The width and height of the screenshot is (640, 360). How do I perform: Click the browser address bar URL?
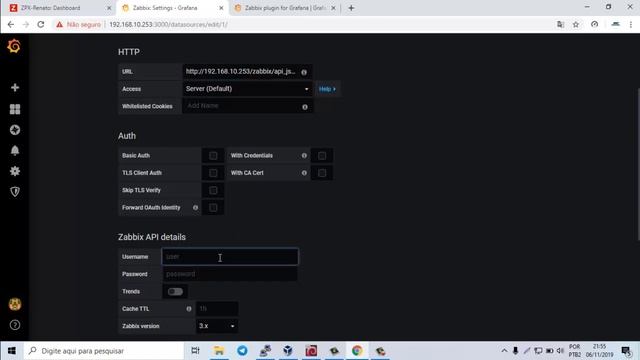[168, 24]
